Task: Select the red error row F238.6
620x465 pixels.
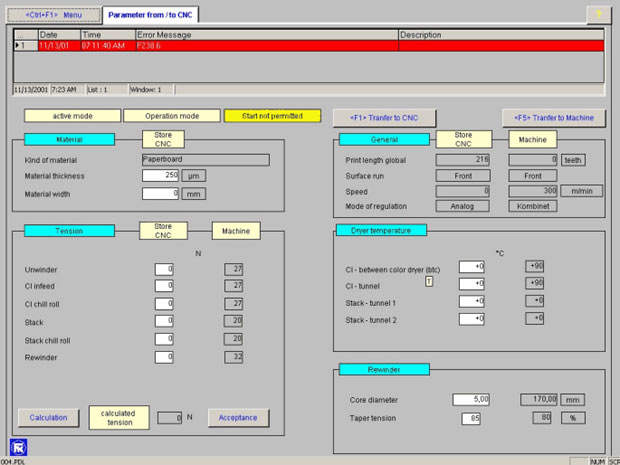Action: (x=309, y=45)
